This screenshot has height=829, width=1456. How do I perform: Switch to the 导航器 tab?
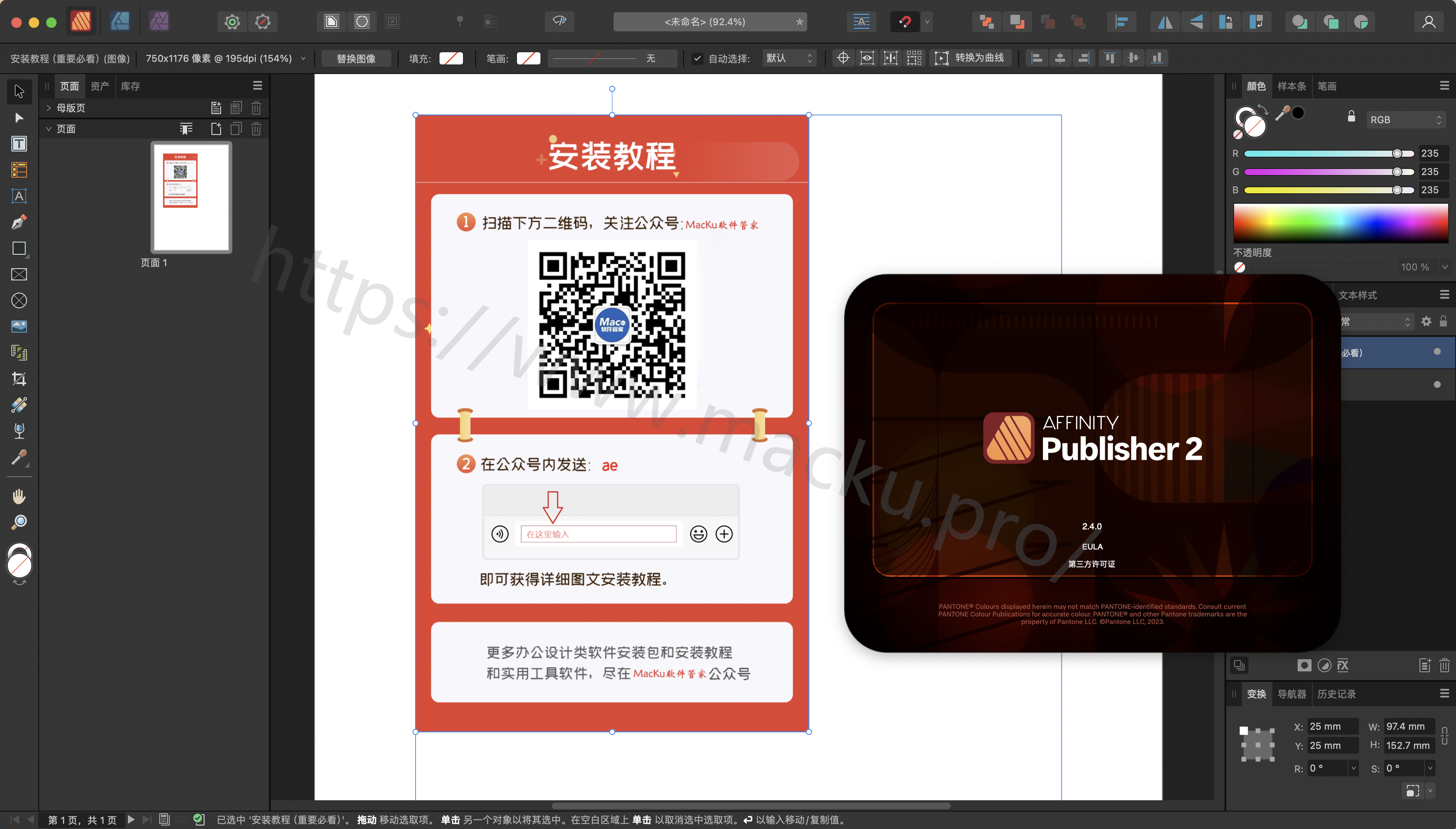tap(1292, 694)
